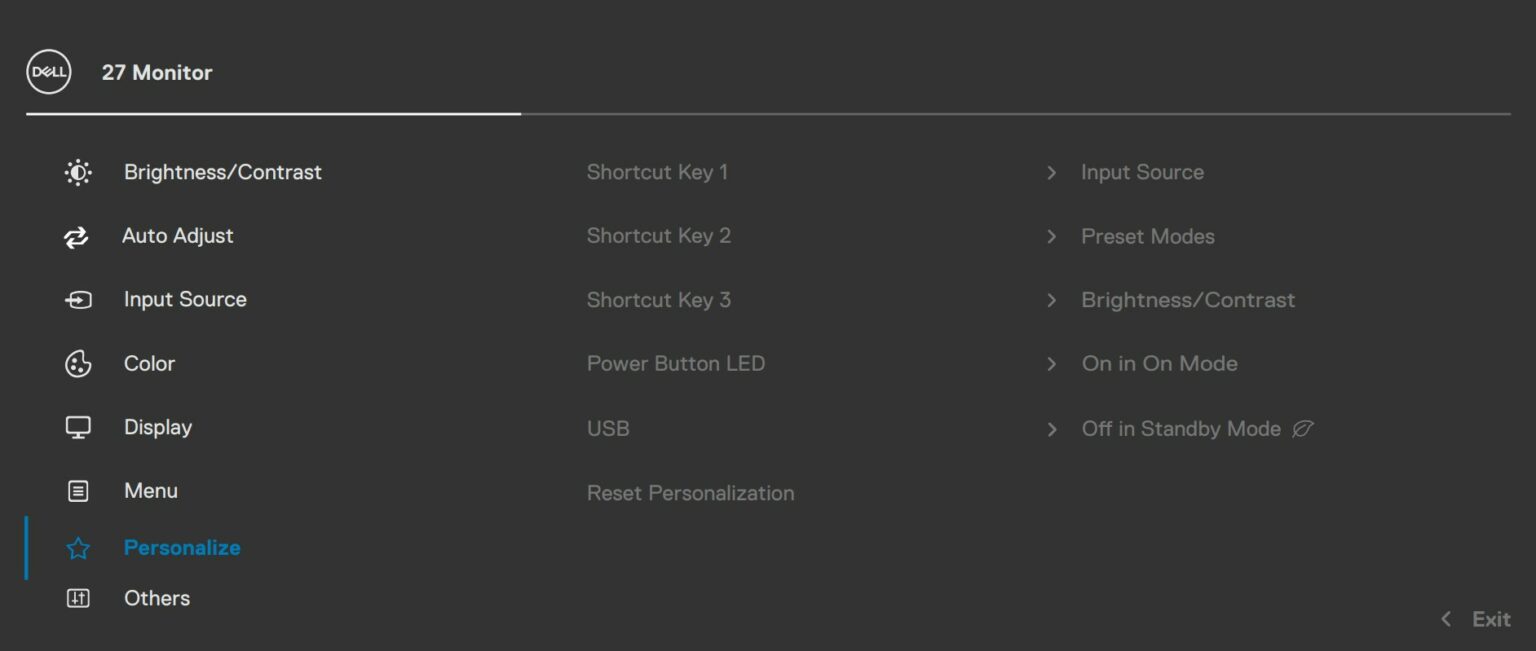
Task: Open the Shortcut Key 3 setting
Action: (x=659, y=300)
